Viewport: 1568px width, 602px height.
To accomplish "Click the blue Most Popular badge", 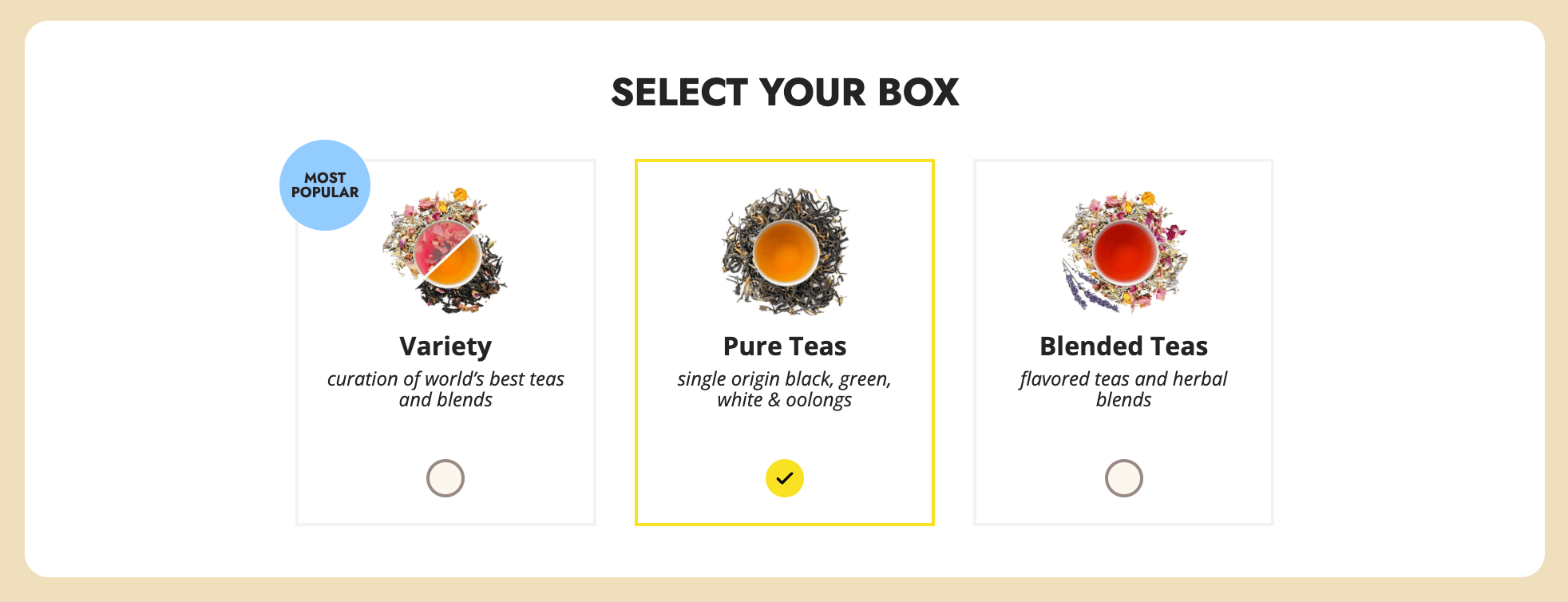I will (x=324, y=185).
